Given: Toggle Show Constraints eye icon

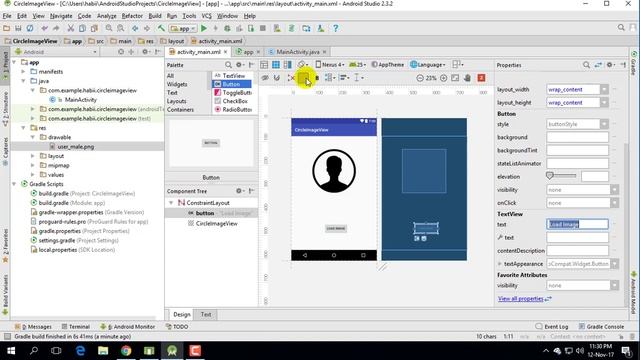Looking at the screenshot, I should (x=265, y=78).
